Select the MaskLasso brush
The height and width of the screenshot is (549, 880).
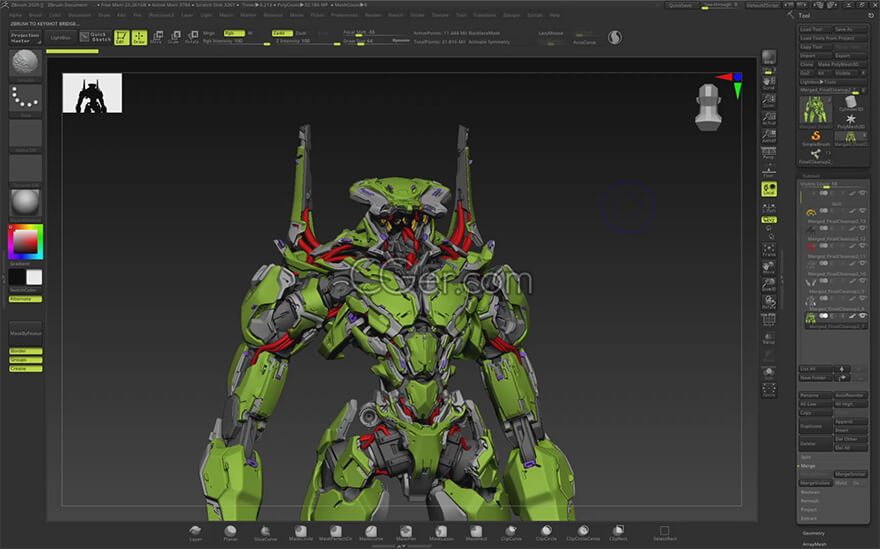pos(441,532)
